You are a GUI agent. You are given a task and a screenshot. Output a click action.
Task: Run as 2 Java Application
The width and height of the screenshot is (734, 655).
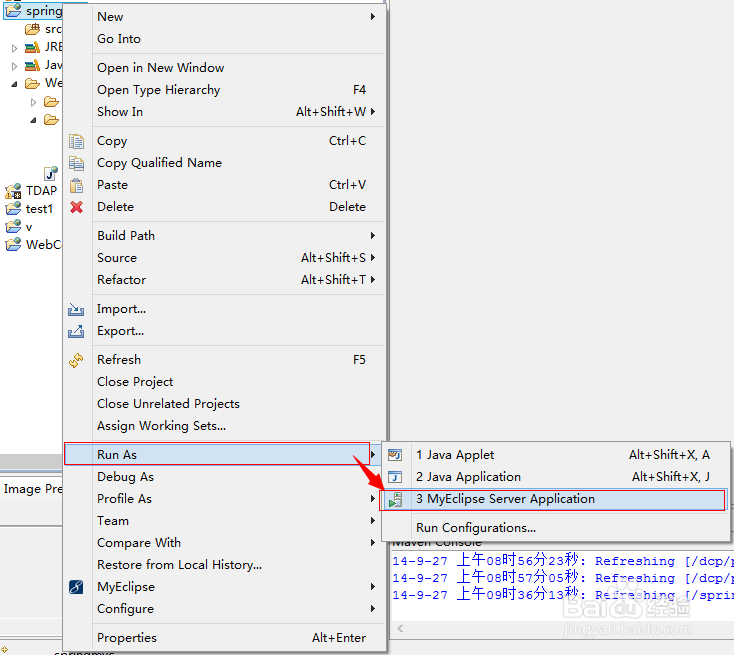coord(556,477)
